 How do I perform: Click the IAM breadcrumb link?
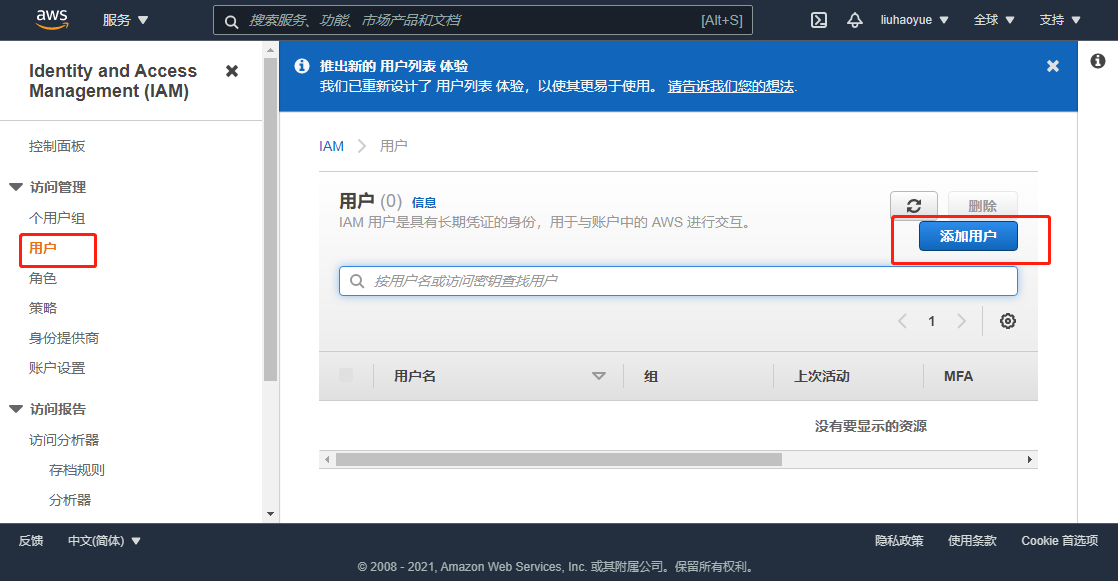(x=332, y=146)
